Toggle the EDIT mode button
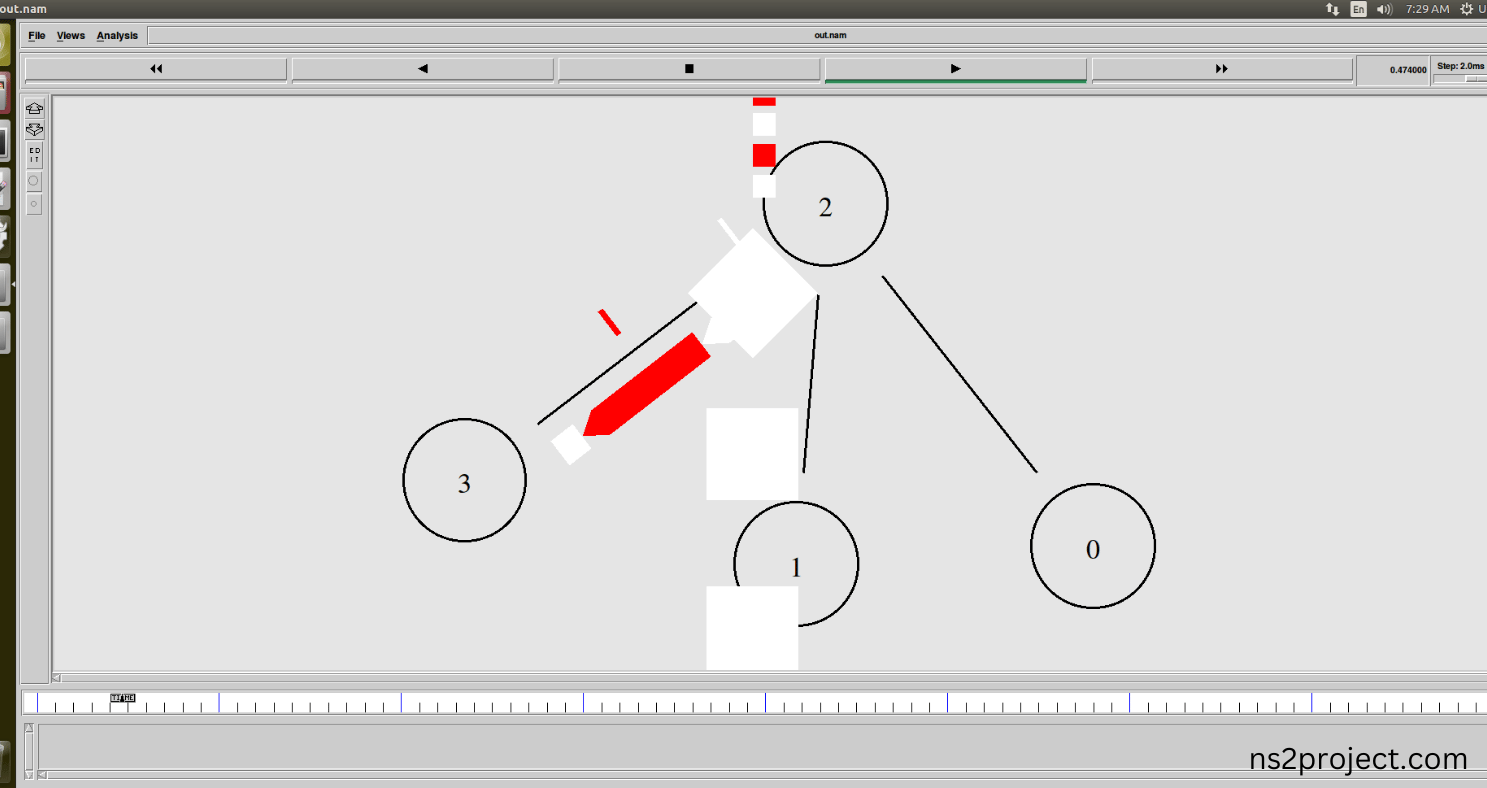The image size is (1487, 788). (x=34, y=155)
